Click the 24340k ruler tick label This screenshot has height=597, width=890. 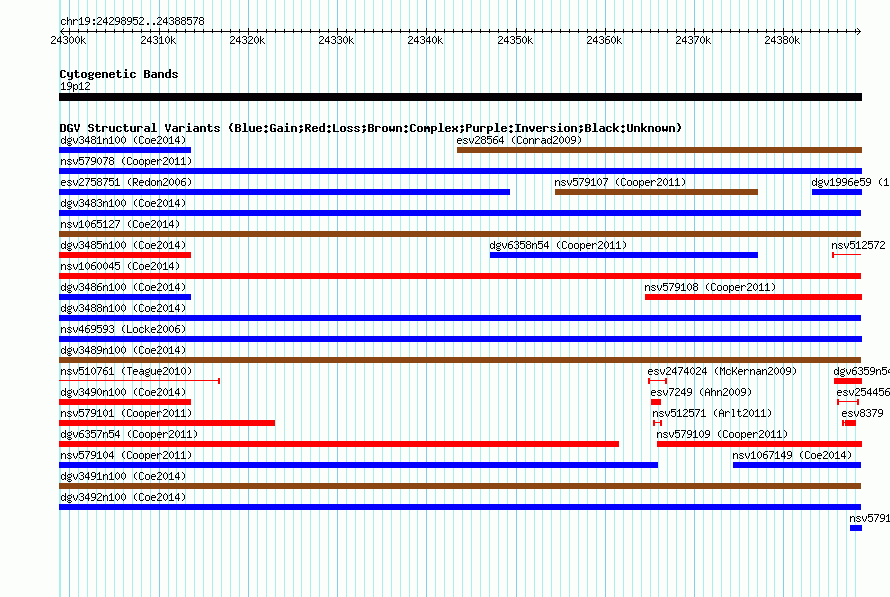click(x=425, y=40)
